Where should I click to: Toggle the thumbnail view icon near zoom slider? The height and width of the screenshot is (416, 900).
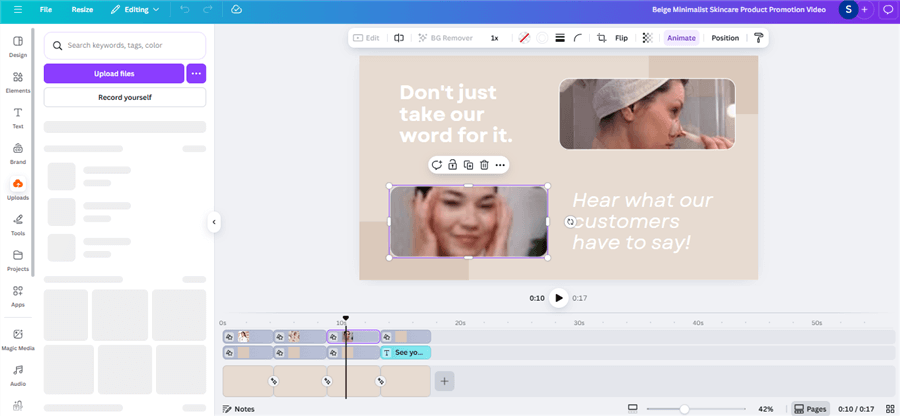click(x=633, y=409)
